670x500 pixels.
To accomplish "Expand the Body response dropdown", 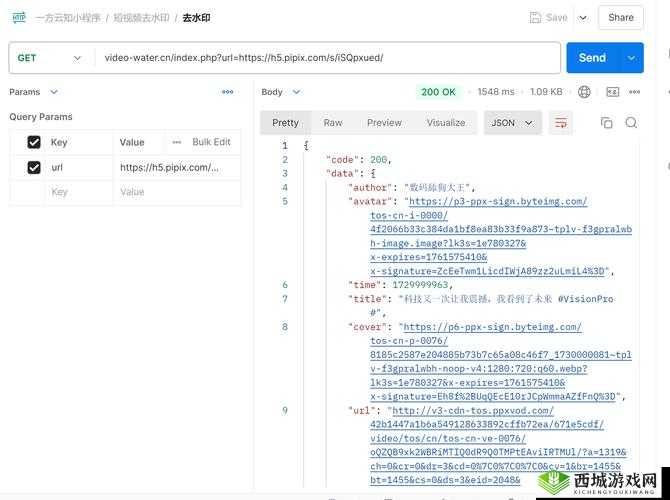I will tap(297, 92).
